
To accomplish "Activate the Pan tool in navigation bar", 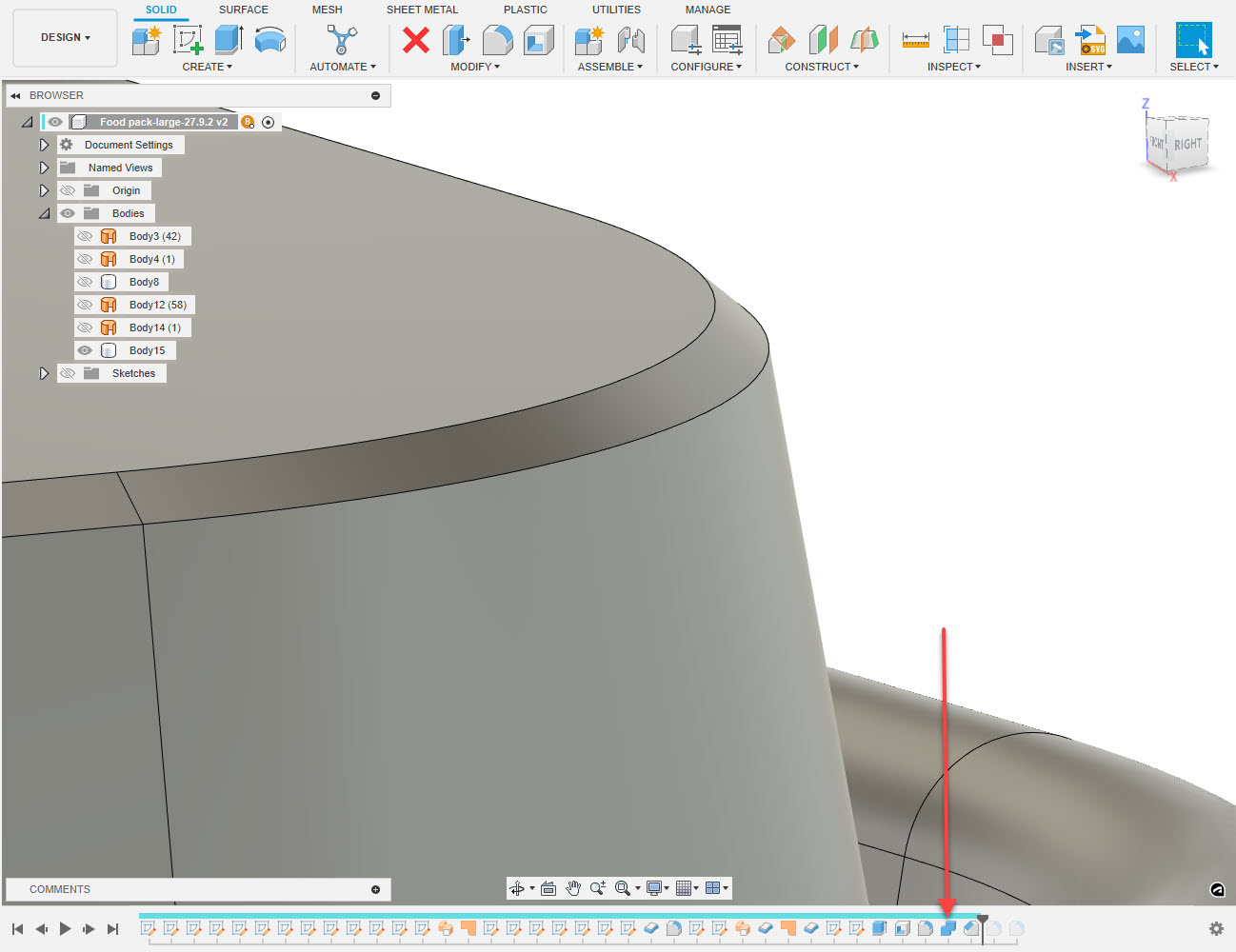I will pyautogui.click(x=572, y=888).
